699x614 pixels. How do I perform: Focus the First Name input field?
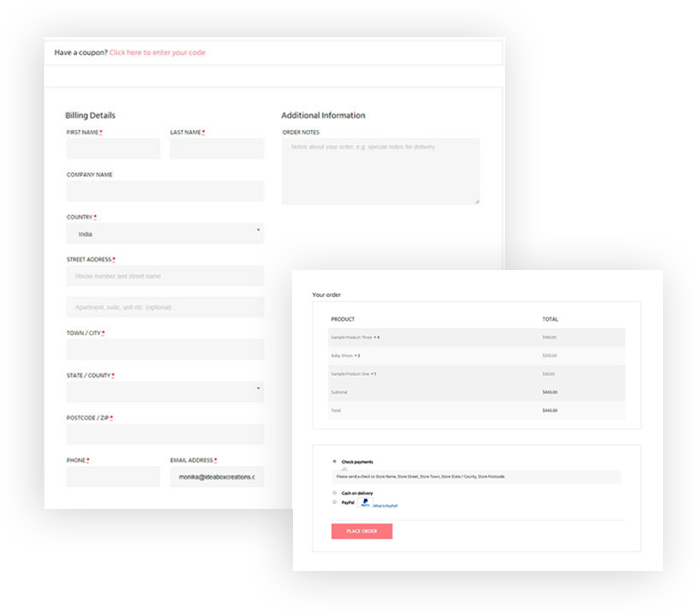pos(113,148)
